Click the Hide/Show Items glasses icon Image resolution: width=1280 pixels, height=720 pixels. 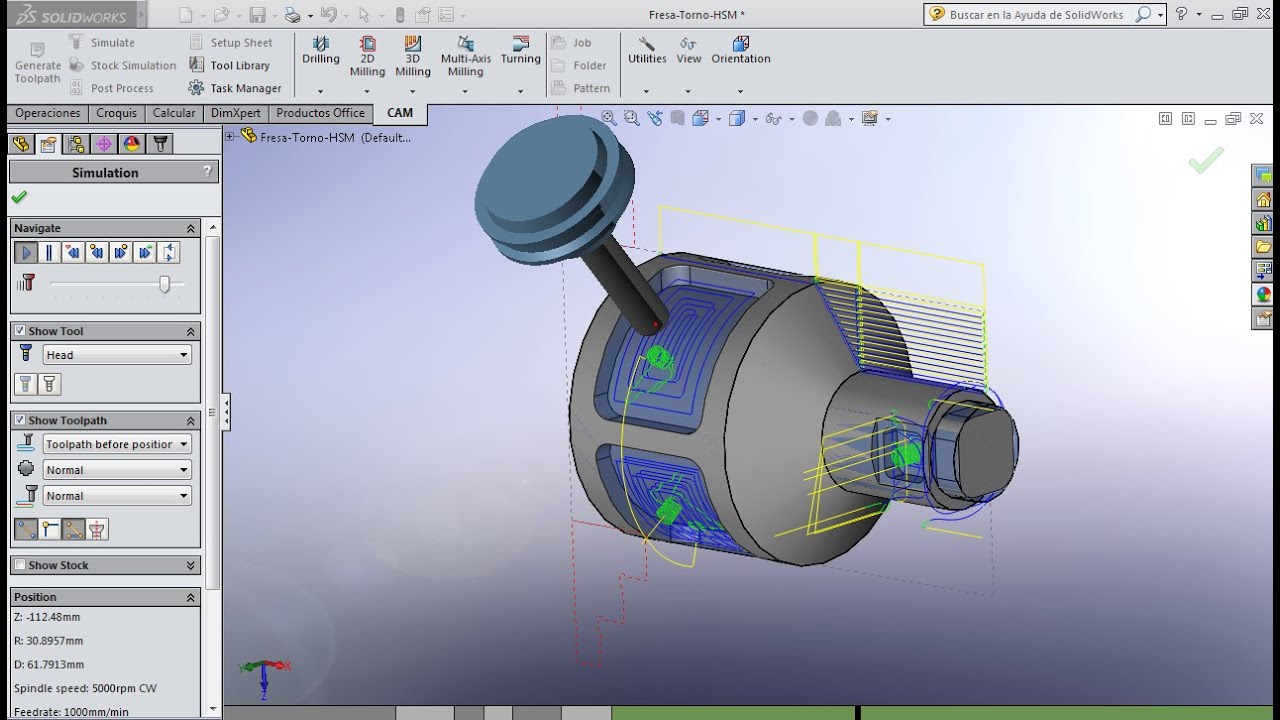(772, 118)
